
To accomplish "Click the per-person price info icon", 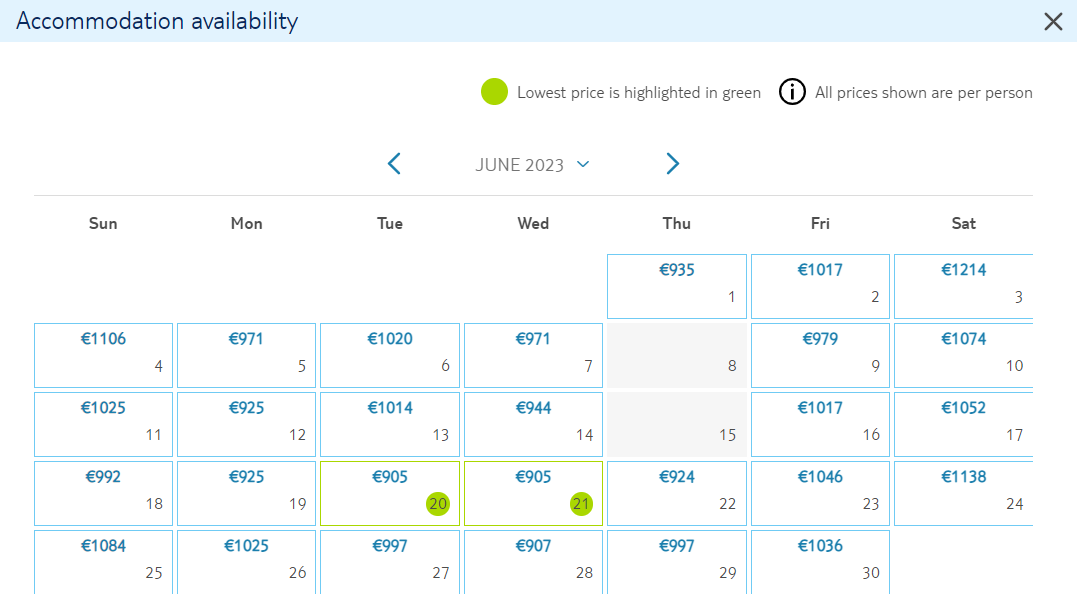I will pos(792,91).
